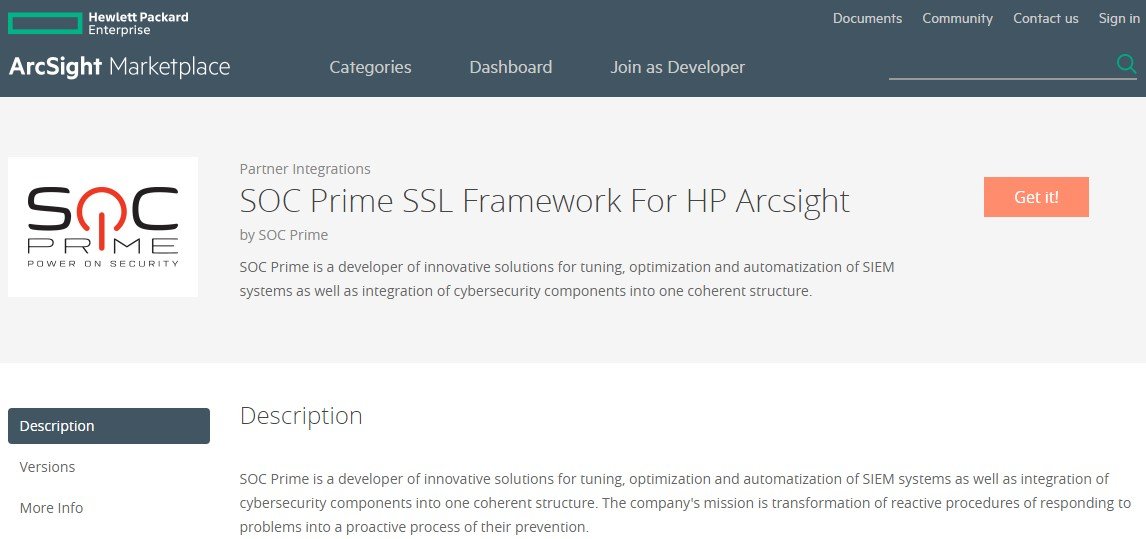Open the Documents link

867,18
